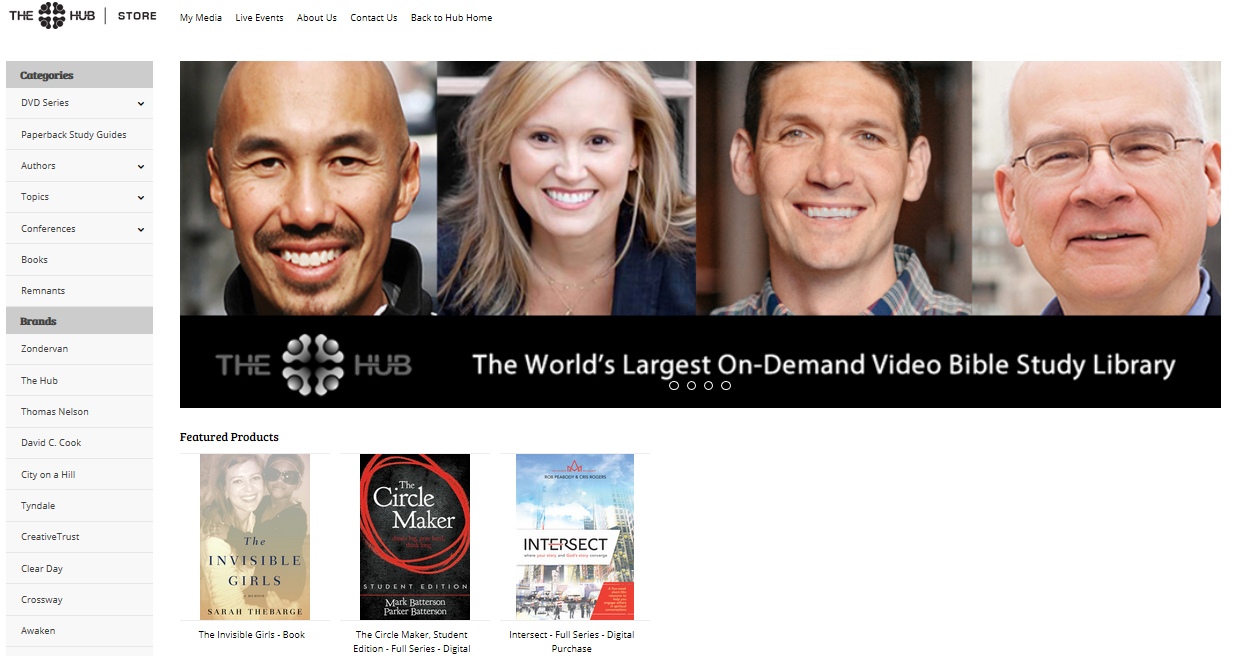Select second banner slide dot

691,385
